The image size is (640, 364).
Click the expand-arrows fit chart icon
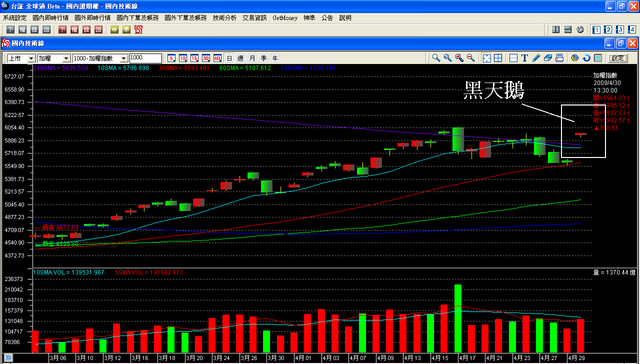(487, 58)
